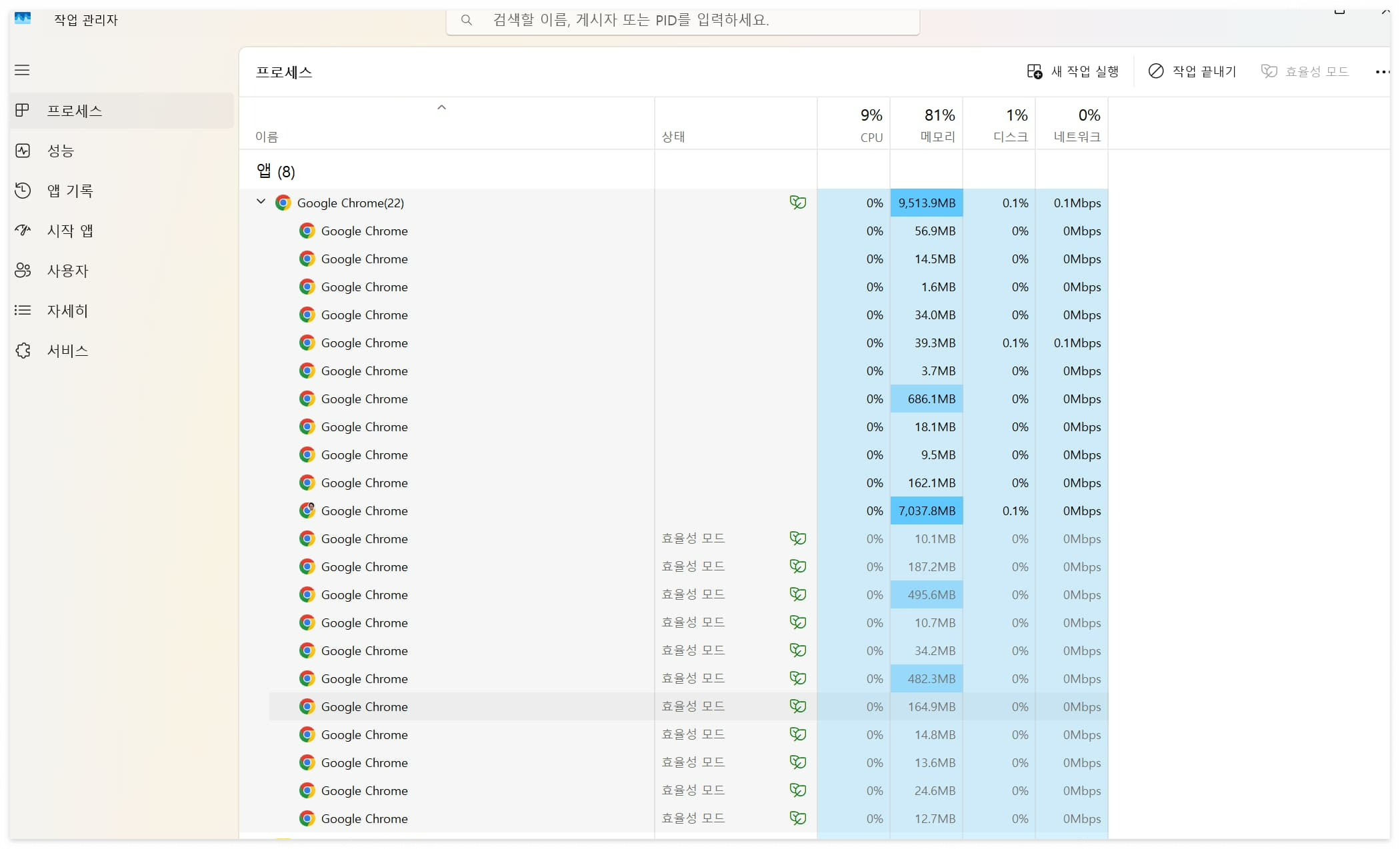Select the 성능 (Performance) sidebar icon
Screen dimensions: 1400x849
[x=23, y=151]
